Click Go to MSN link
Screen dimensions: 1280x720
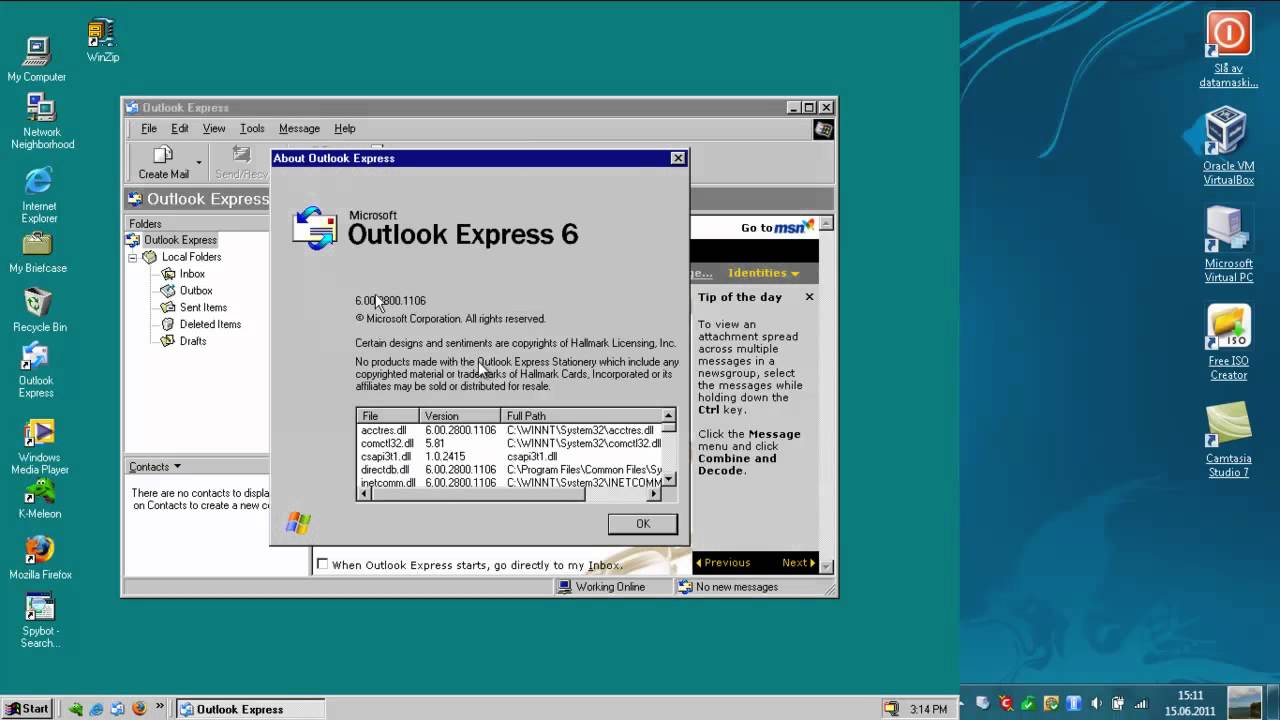pos(778,227)
